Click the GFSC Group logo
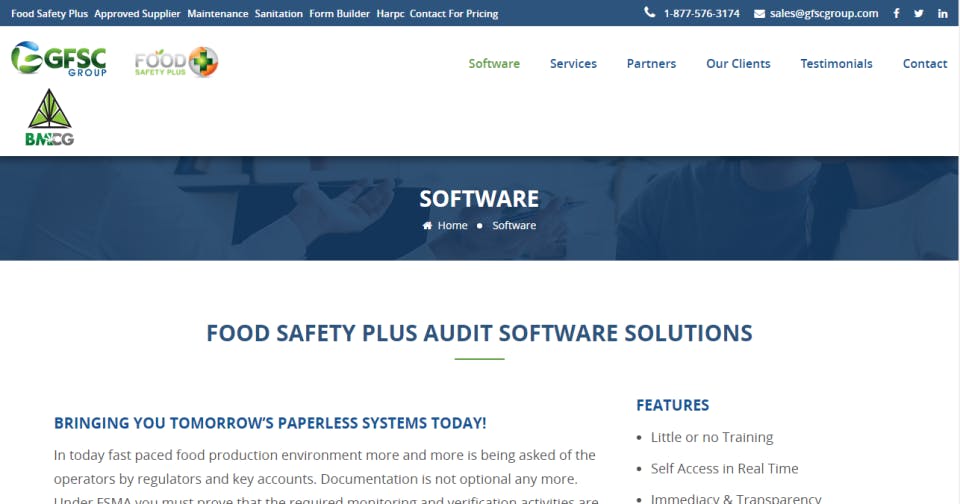Viewport: 960px width, 504px height. [59, 59]
